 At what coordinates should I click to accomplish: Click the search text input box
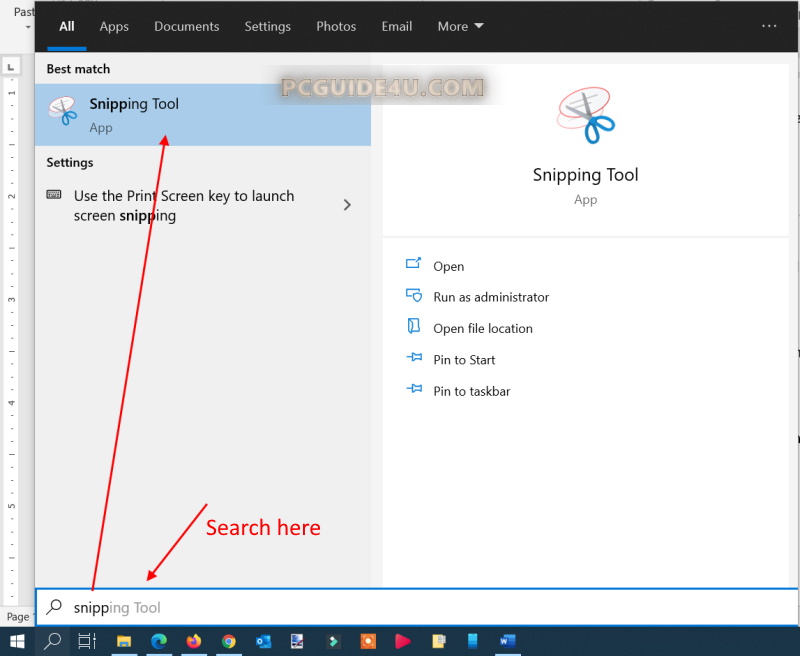[x=400, y=608]
